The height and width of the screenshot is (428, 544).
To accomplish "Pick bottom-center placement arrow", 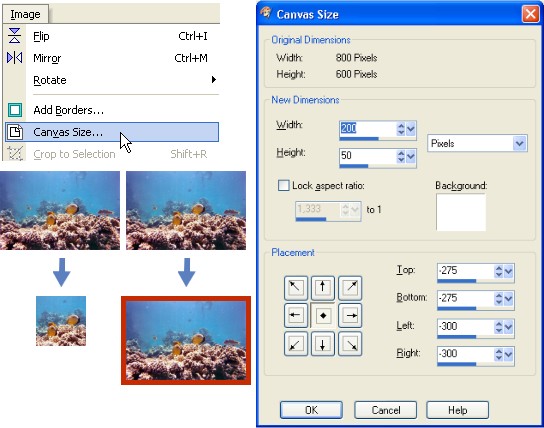I will [x=323, y=343].
